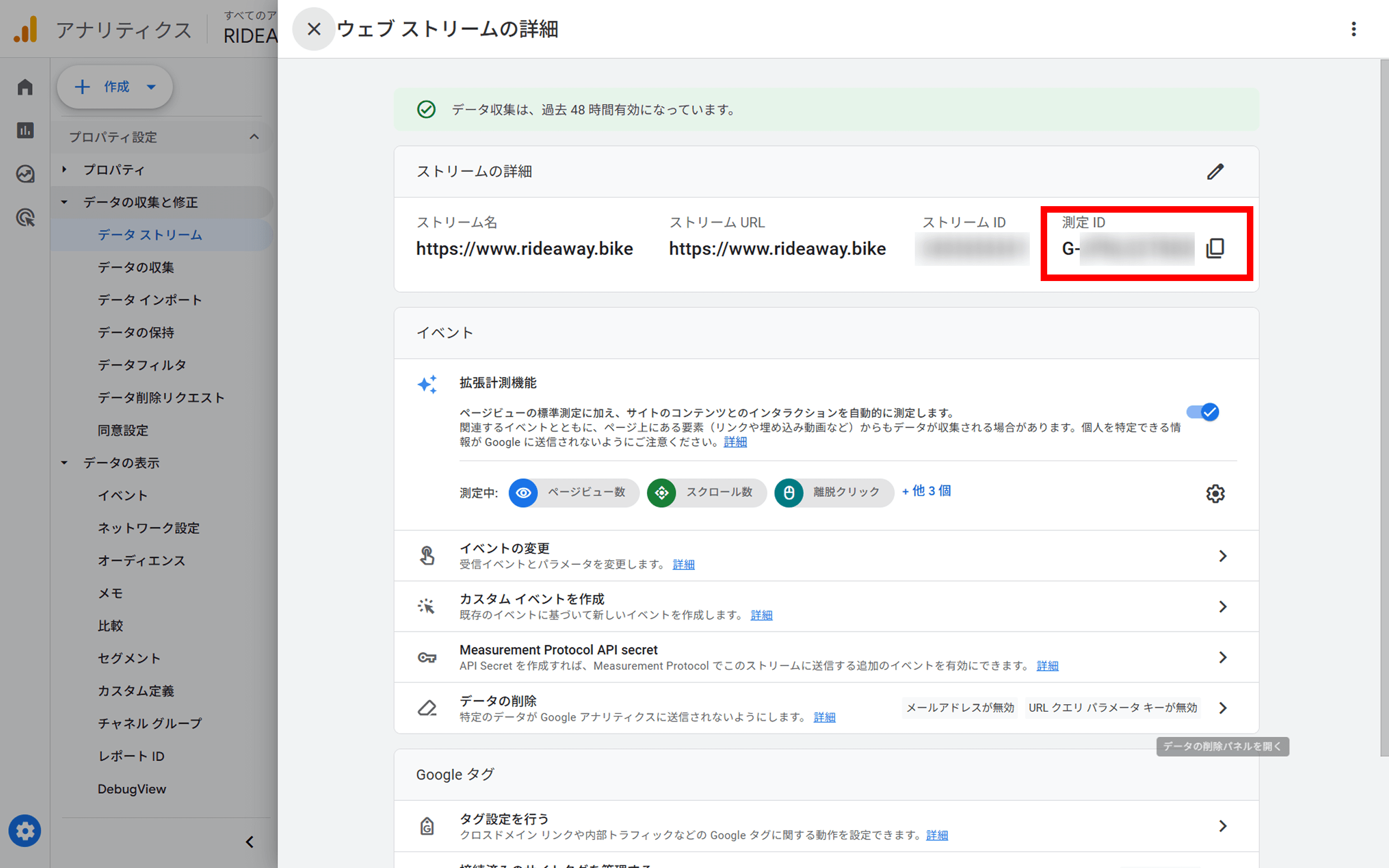Collapse the データの表示 section

(x=63, y=463)
